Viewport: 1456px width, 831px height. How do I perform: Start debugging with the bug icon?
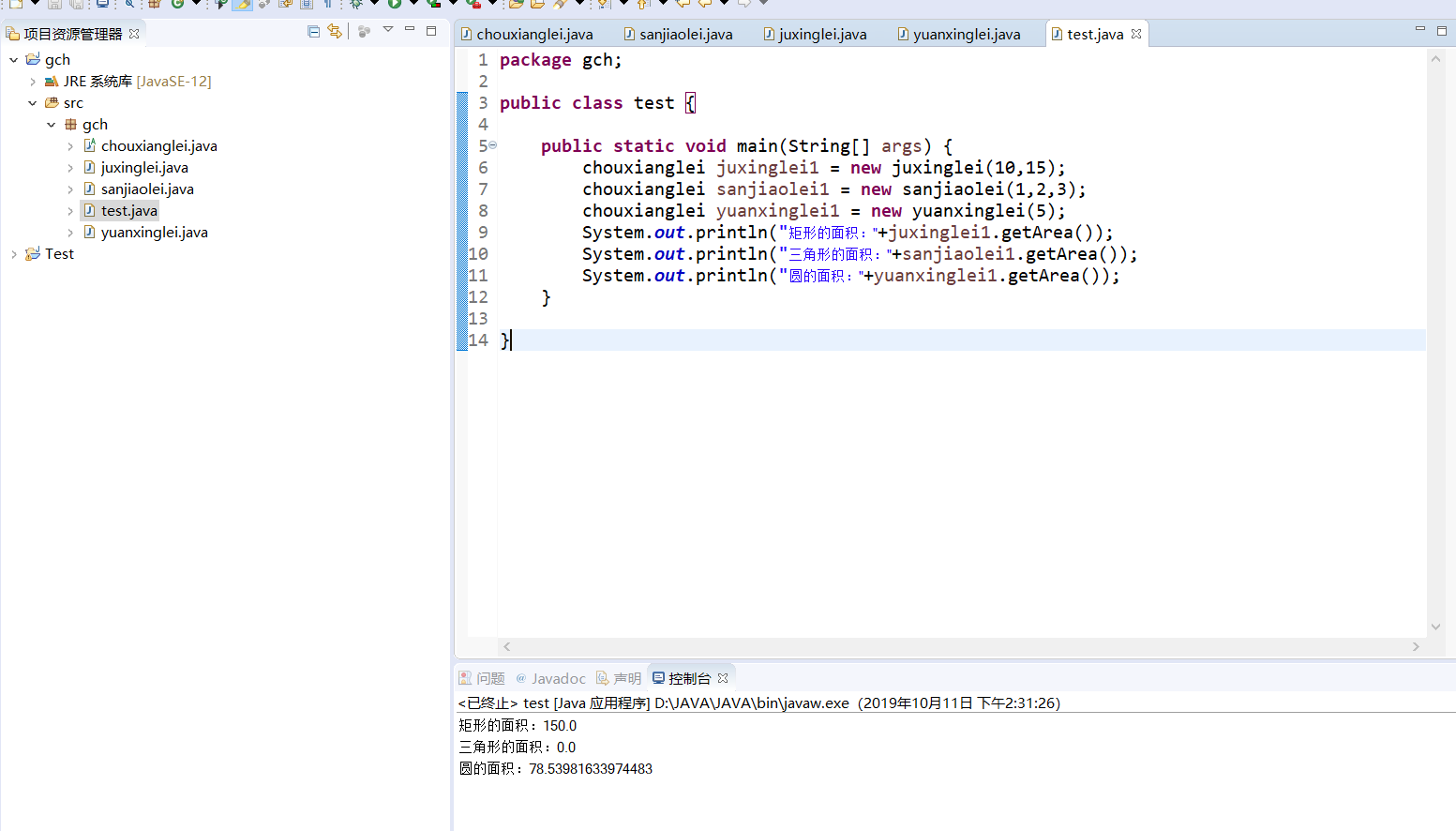[356, 4]
